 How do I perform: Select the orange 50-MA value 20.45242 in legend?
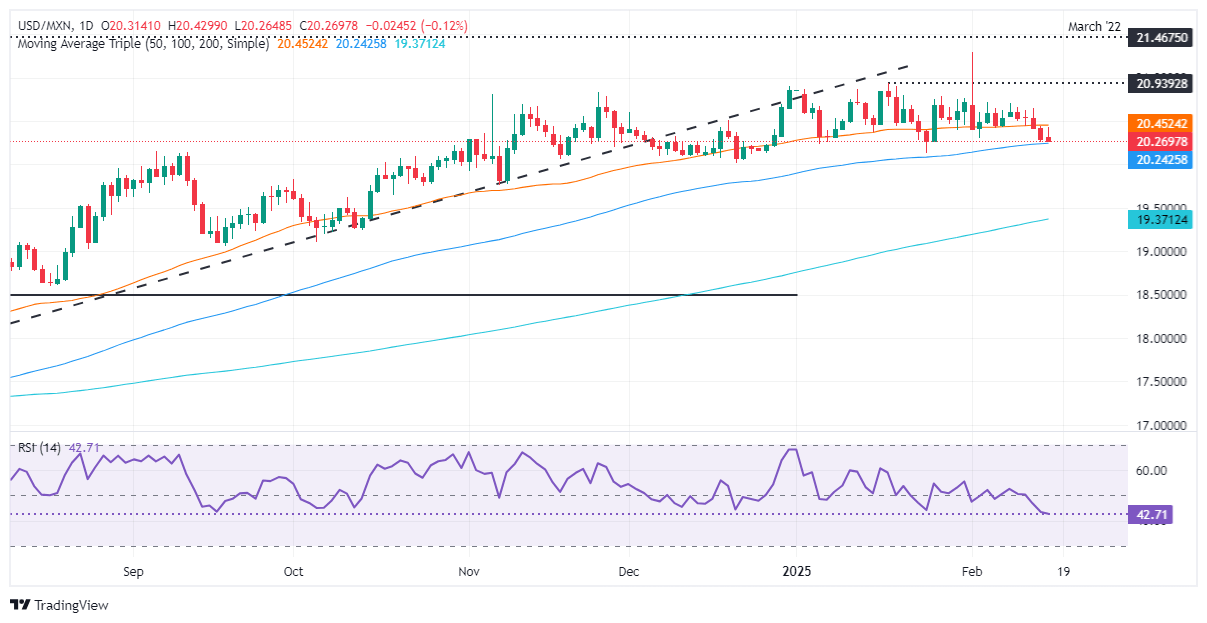pos(303,44)
